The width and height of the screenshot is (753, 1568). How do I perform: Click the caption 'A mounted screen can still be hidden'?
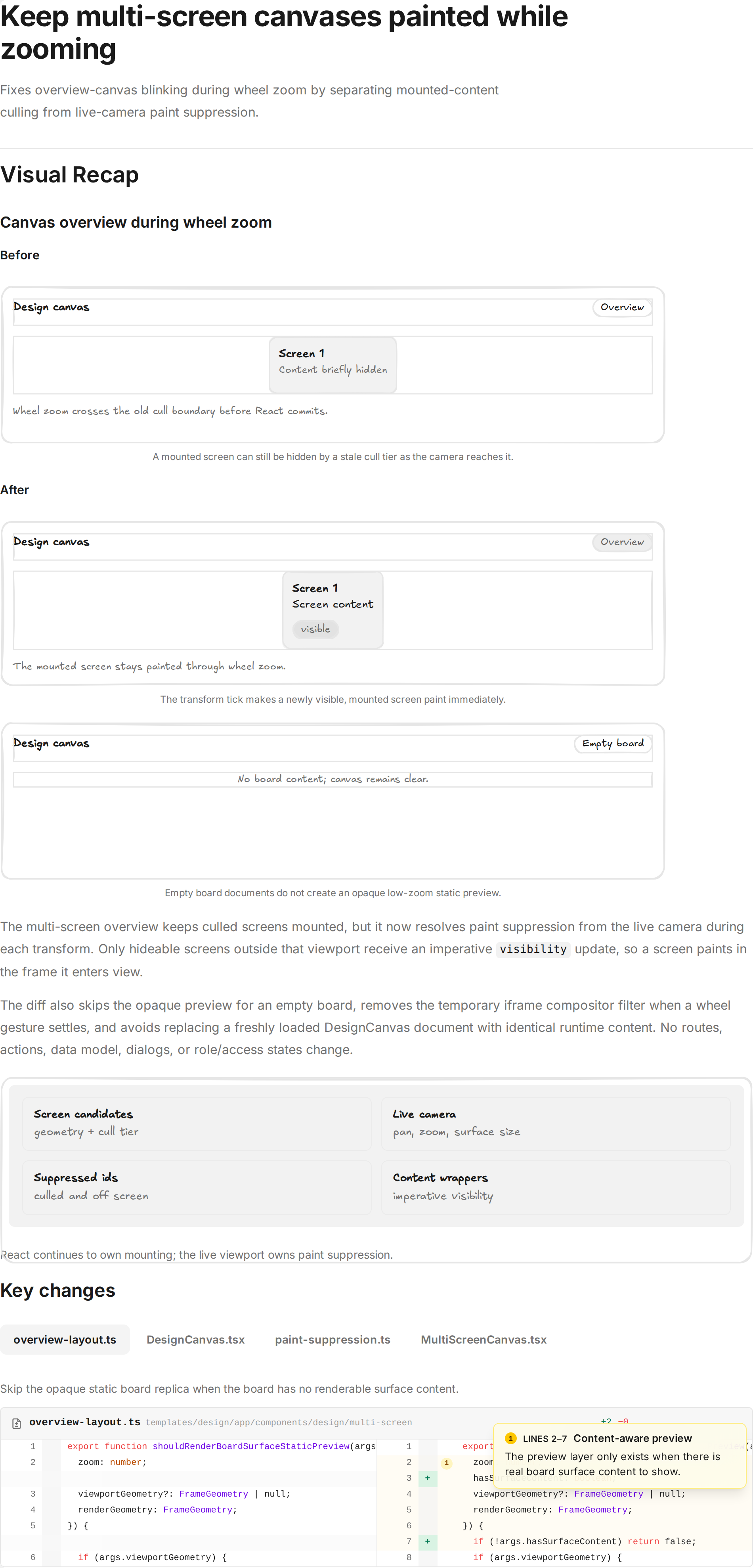pos(333,456)
